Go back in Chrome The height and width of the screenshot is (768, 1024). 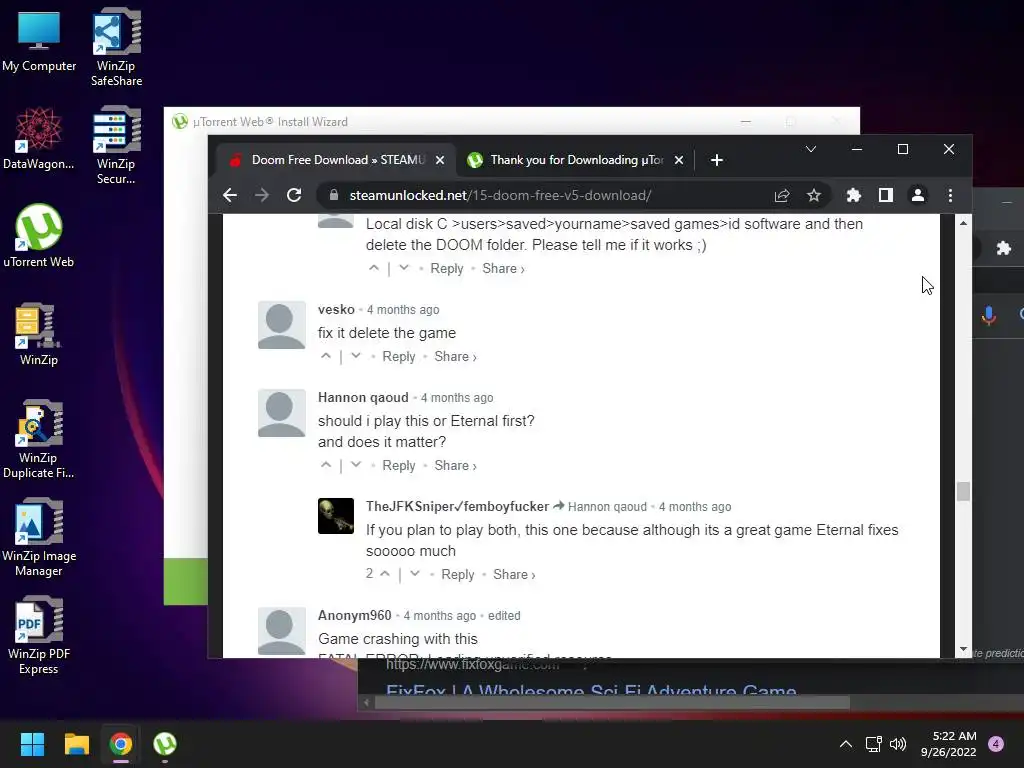click(x=230, y=195)
